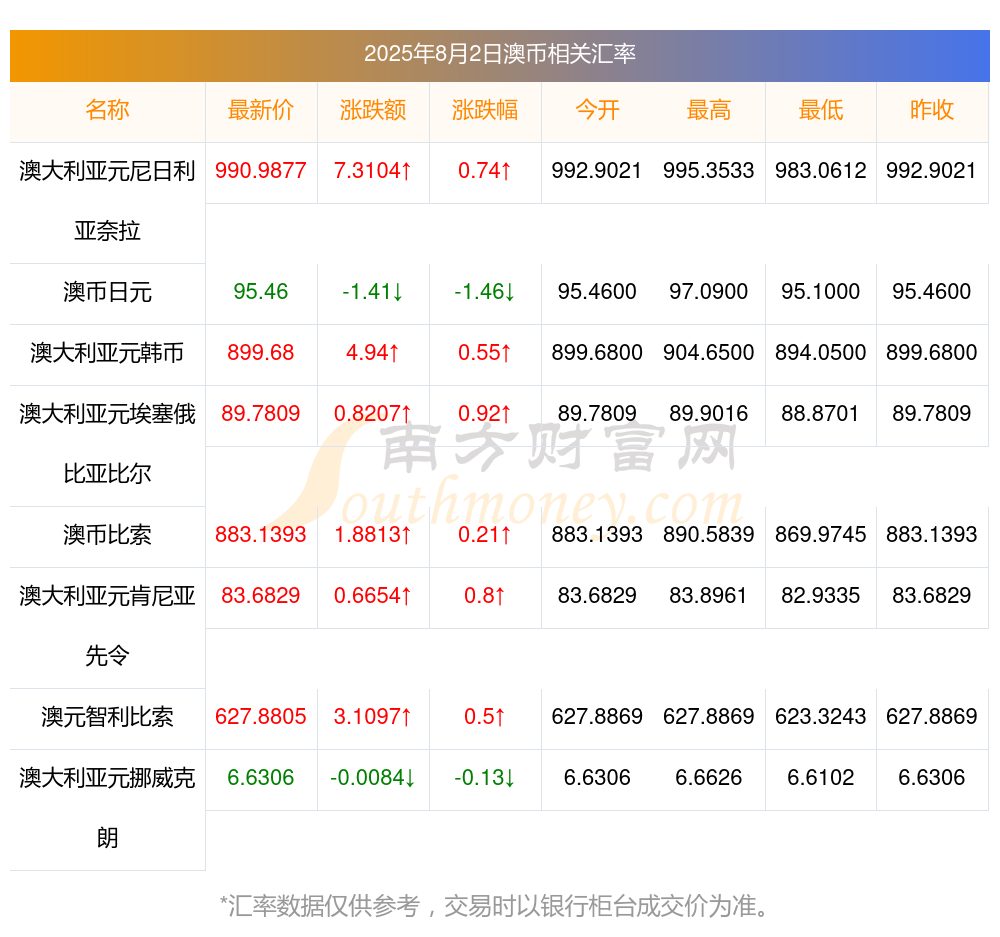Click the 澳大利亚元肯尼亚先令 row name
This screenshot has width=1000, height=937.
coord(107,626)
